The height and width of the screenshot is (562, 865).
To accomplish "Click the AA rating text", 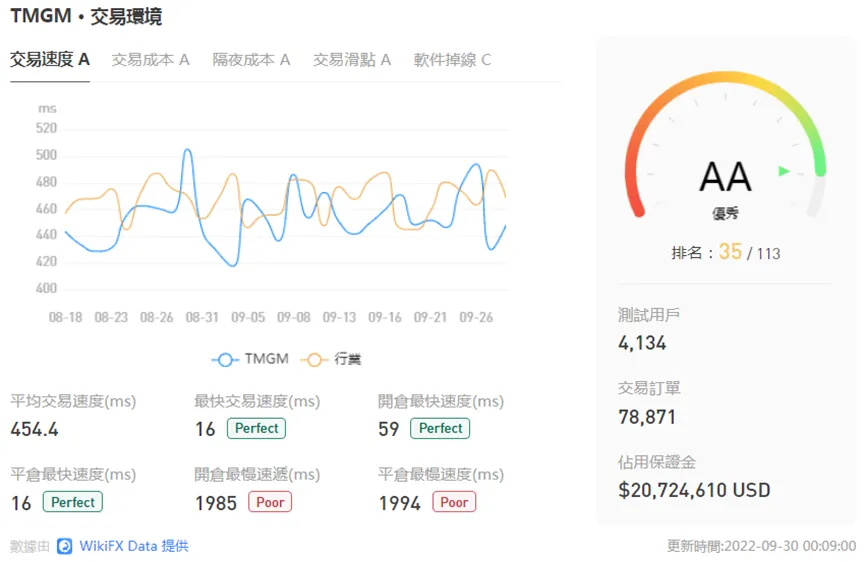I will pos(725,177).
